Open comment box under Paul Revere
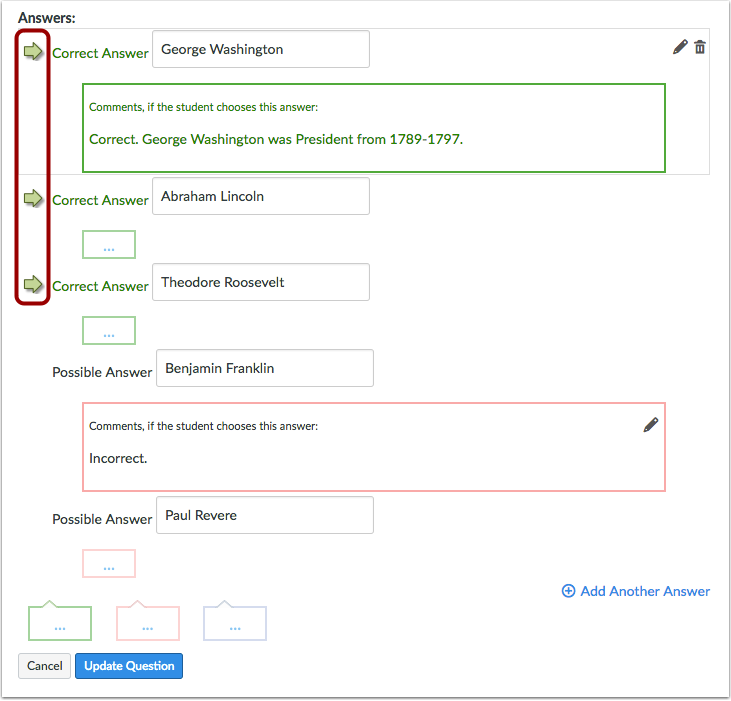The height and width of the screenshot is (701, 731). coord(109,564)
